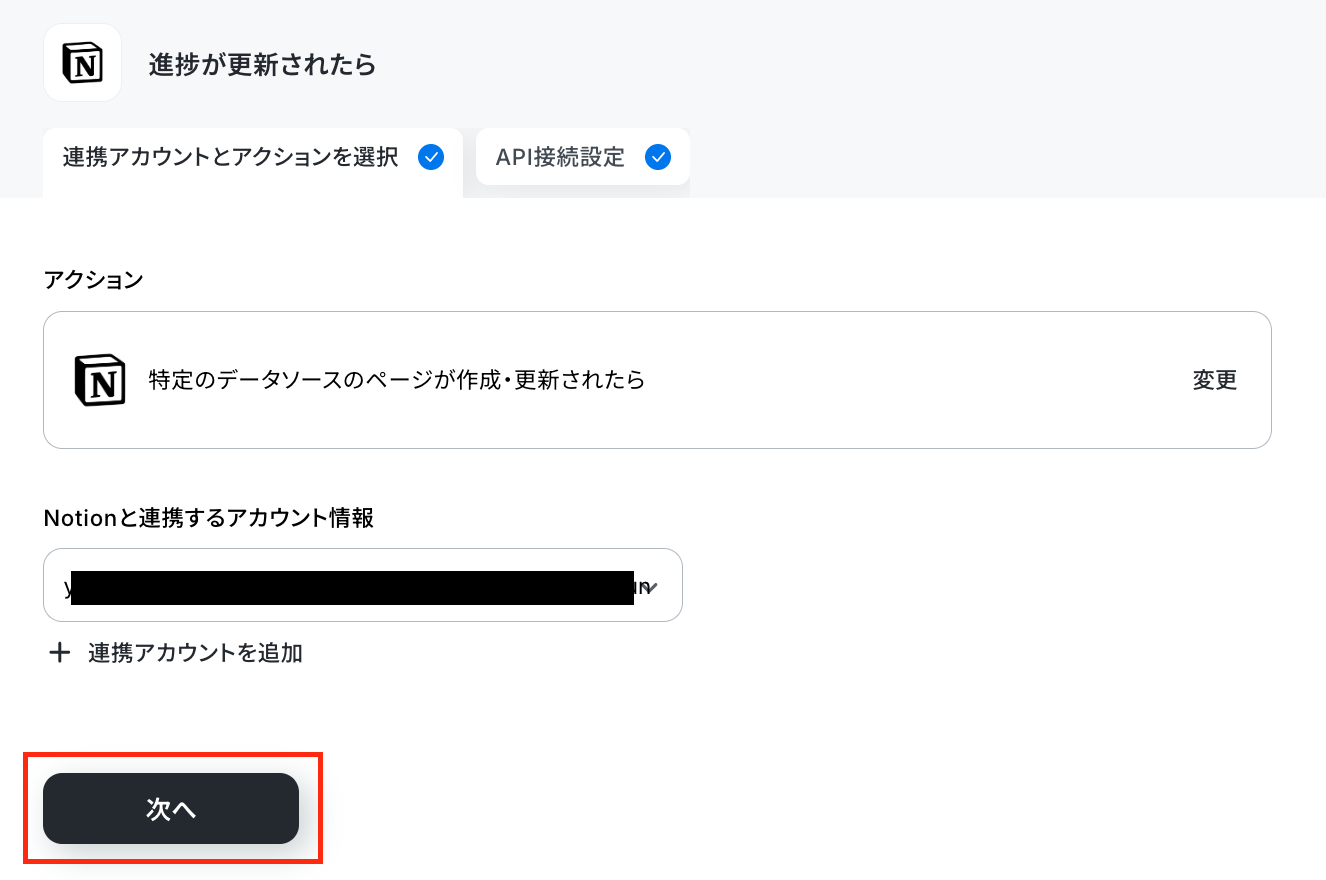Click the アクション section label
This screenshot has height=880, width=1326.
(94, 280)
